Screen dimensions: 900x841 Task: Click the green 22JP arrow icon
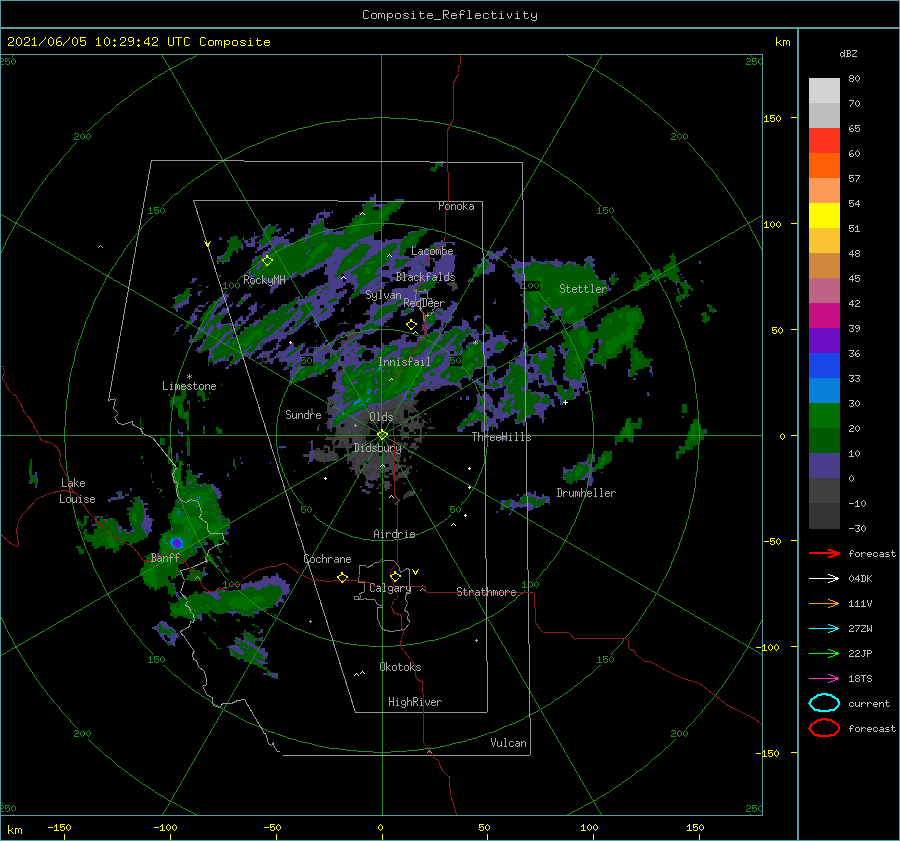[x=824, y=653]
